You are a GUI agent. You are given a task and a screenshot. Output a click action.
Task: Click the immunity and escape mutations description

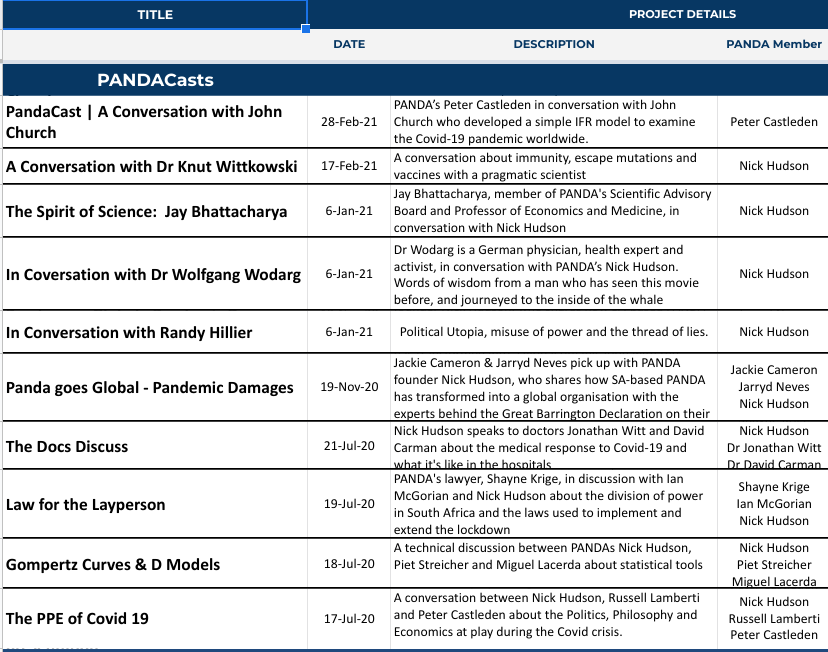pyautogui.click(x=554, y=166)
